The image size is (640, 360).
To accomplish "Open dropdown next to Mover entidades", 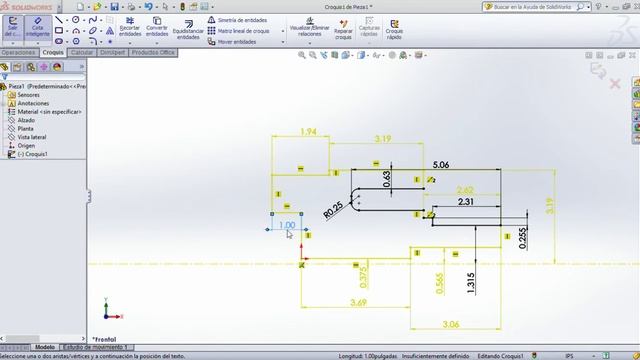I will [282, 42].
